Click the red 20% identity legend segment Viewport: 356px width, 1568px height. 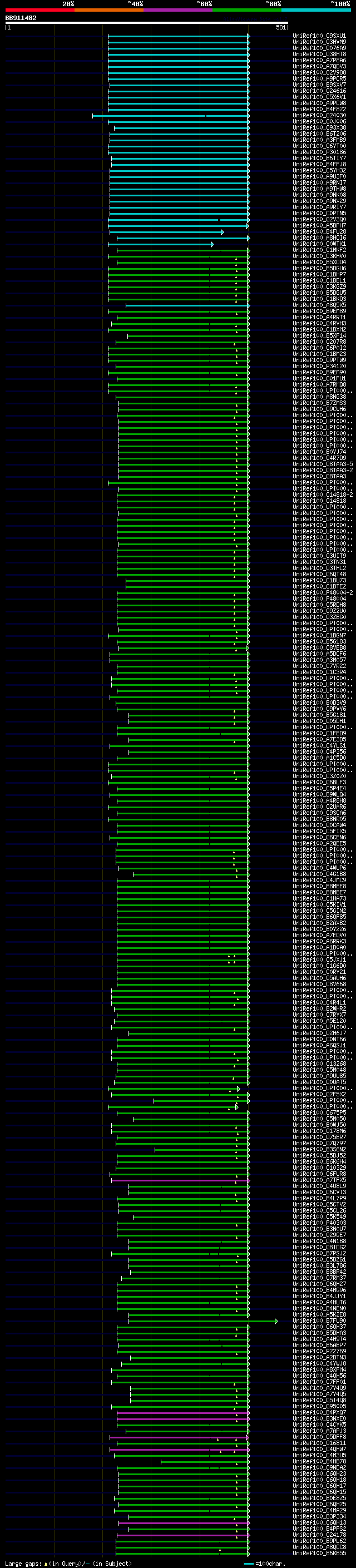(x=39, y=10)
